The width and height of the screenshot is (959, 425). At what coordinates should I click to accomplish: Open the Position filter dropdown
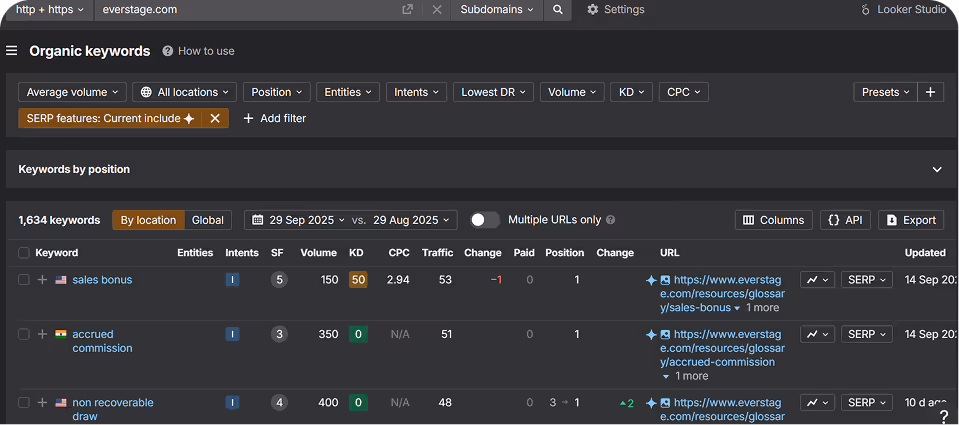click(x=276, y=92)
